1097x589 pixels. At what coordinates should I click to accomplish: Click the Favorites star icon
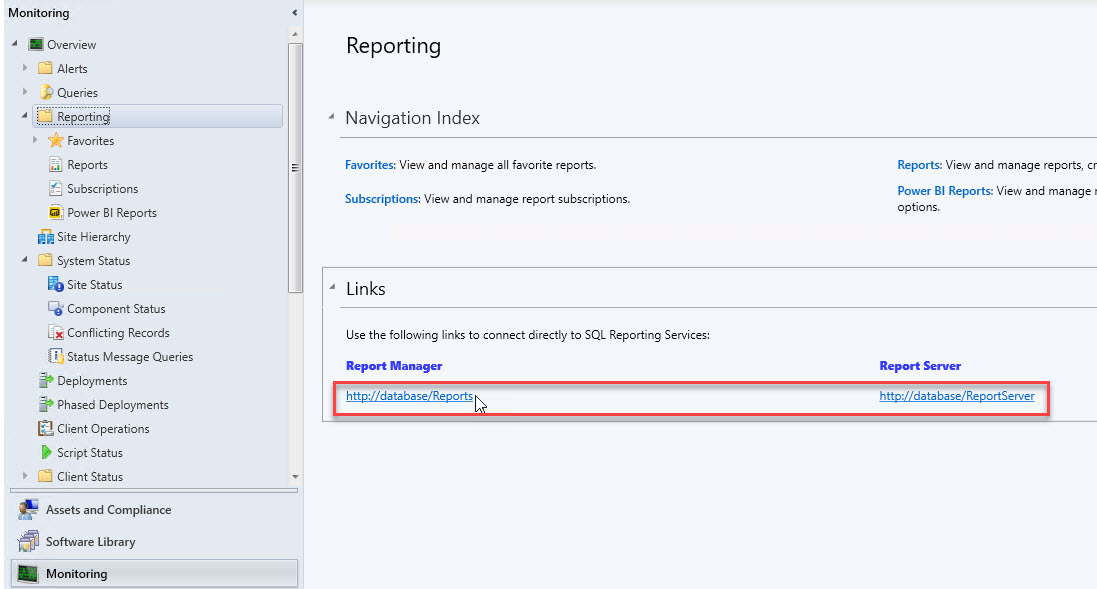click(56, 141)
